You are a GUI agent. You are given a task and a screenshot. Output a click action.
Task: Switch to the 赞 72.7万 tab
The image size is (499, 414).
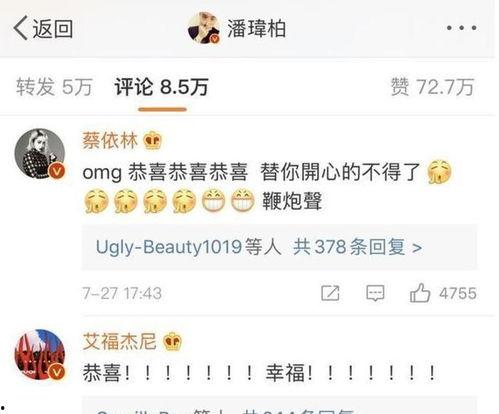point(432,87)
